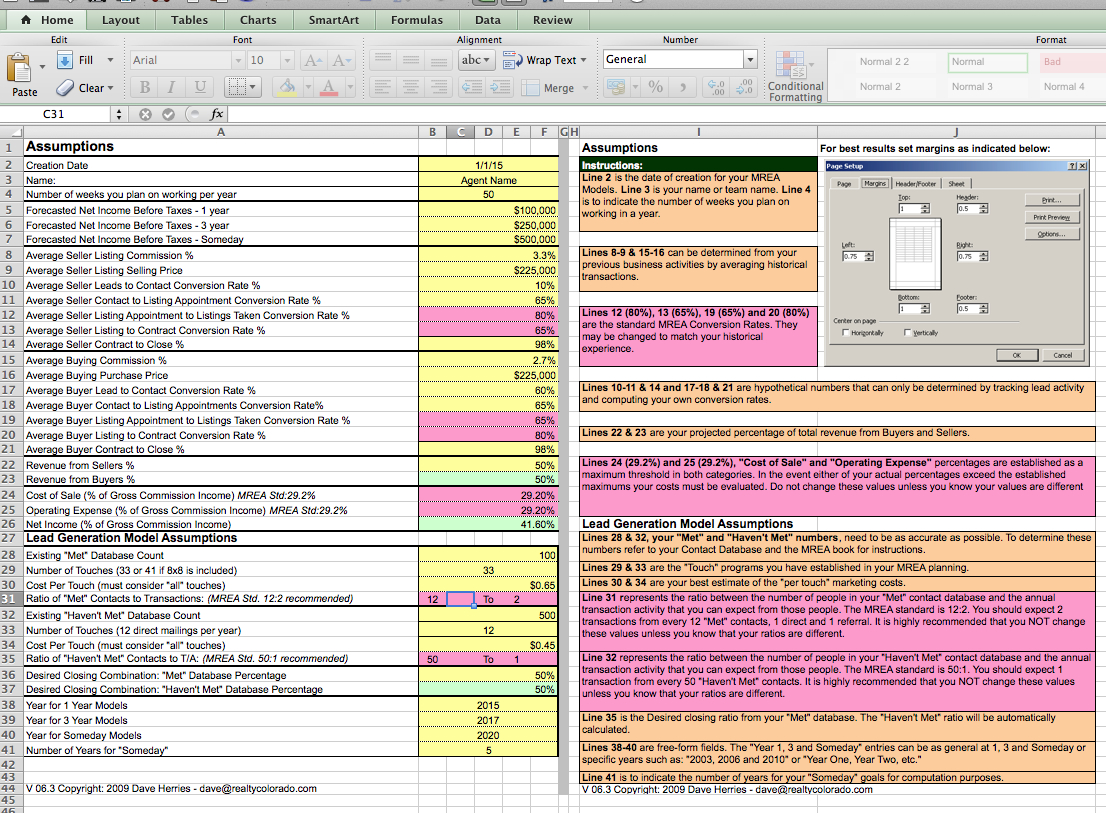Click the percent style icon

coord(656,88)
